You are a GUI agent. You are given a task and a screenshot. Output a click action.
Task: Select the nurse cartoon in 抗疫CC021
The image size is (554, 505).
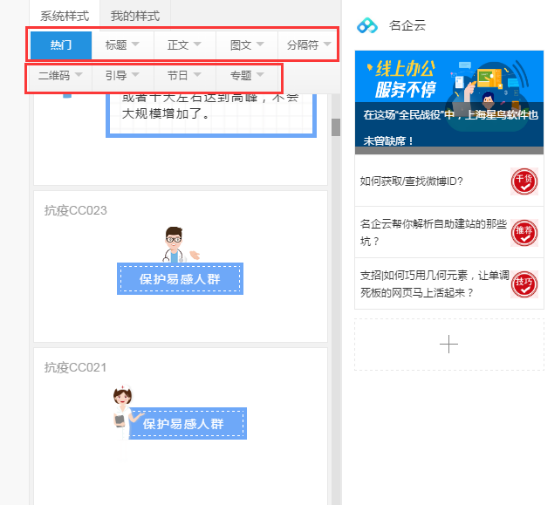pos(123,421)
